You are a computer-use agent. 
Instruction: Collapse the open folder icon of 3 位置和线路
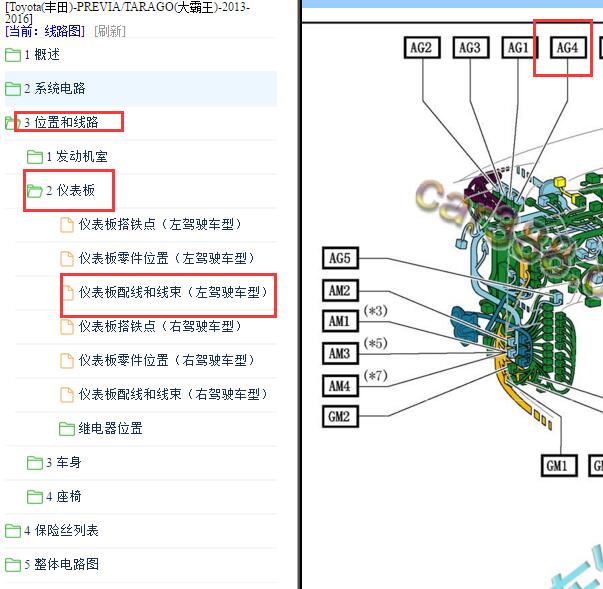13,123
